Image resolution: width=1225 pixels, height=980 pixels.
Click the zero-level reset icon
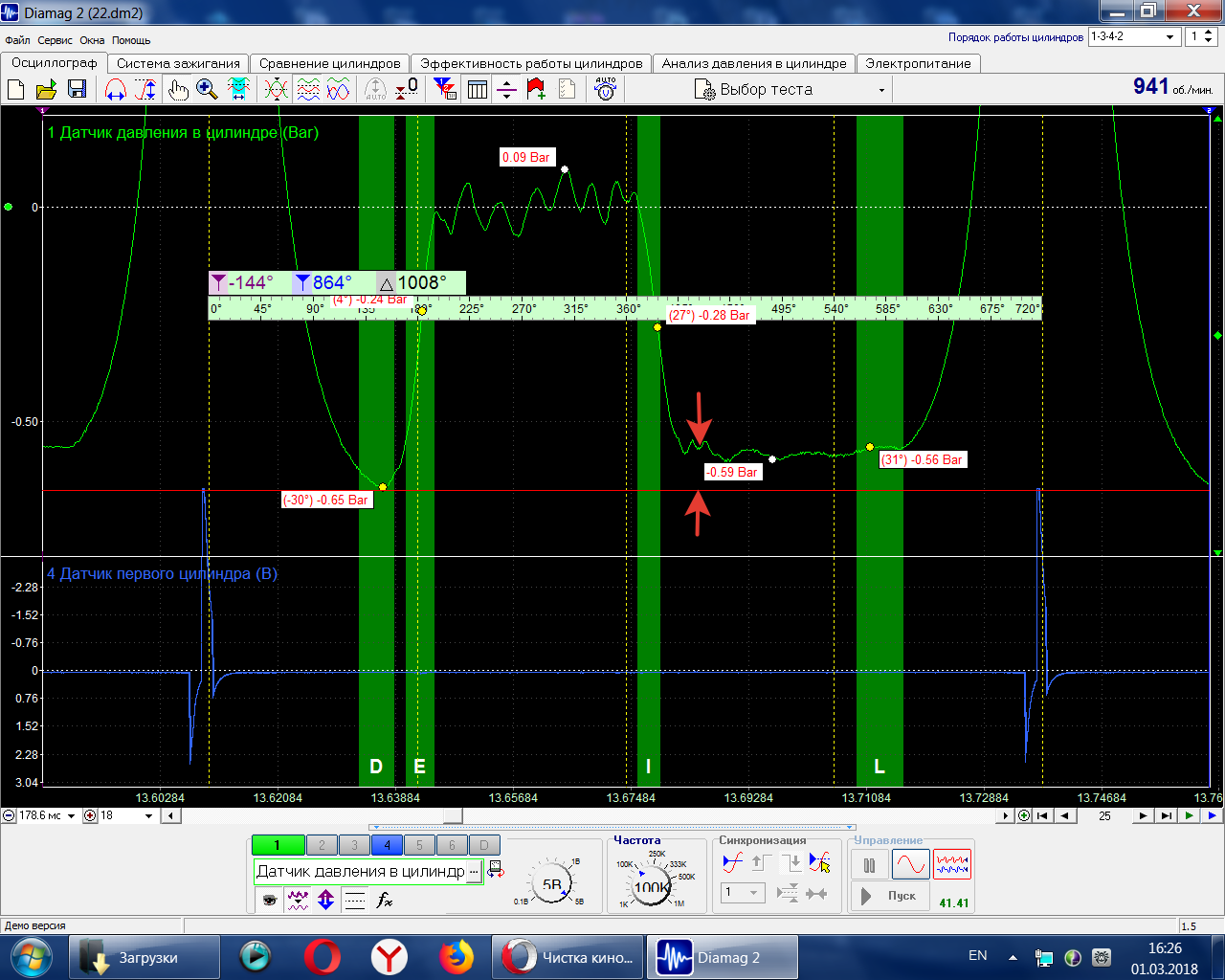pos(407,89)
